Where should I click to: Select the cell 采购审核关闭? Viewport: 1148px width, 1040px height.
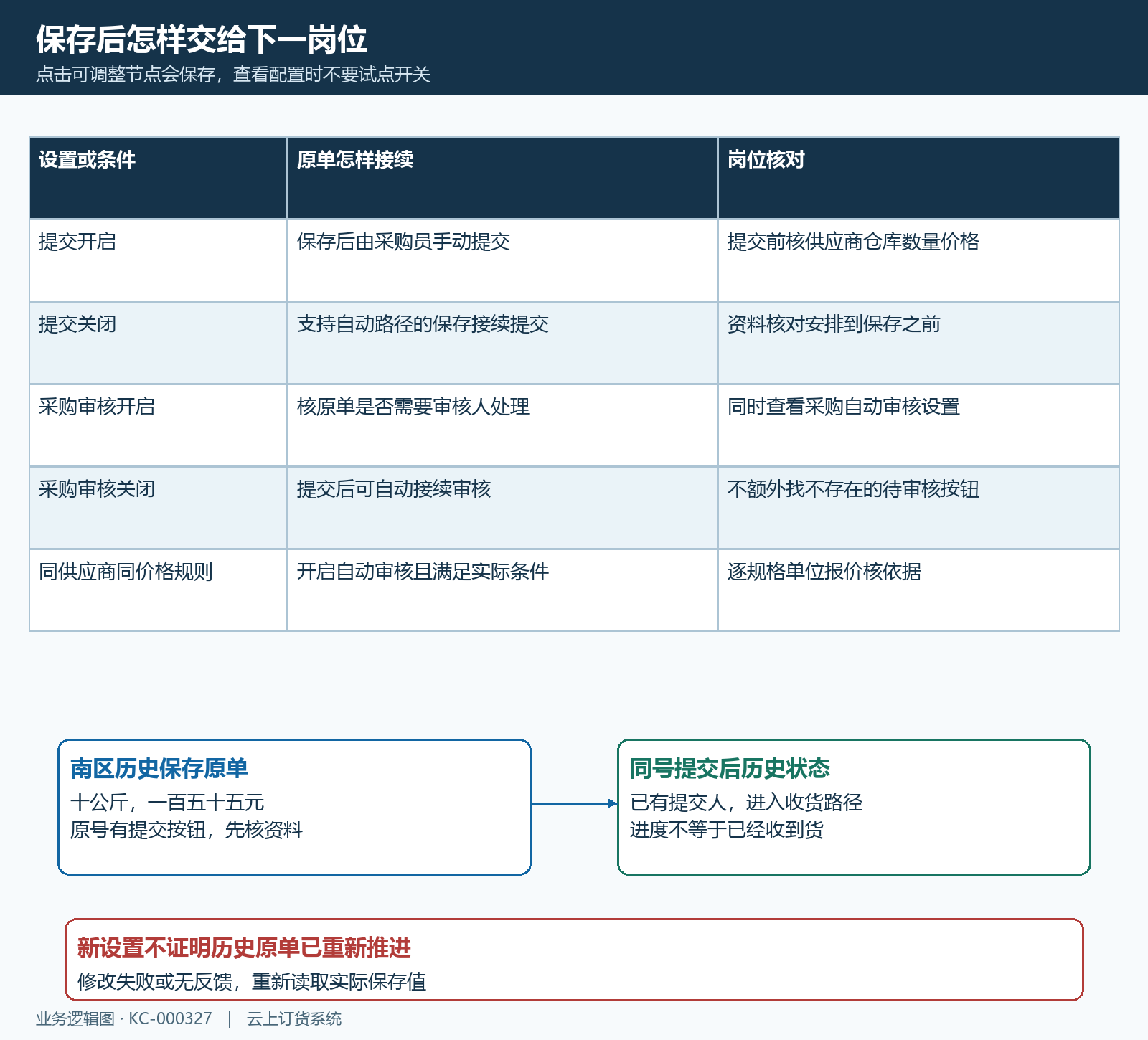[x=158, y=508]
